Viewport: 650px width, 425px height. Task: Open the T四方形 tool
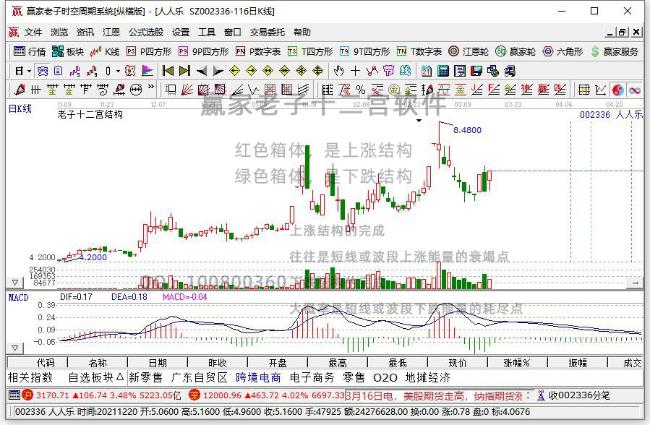click(310, 51)
